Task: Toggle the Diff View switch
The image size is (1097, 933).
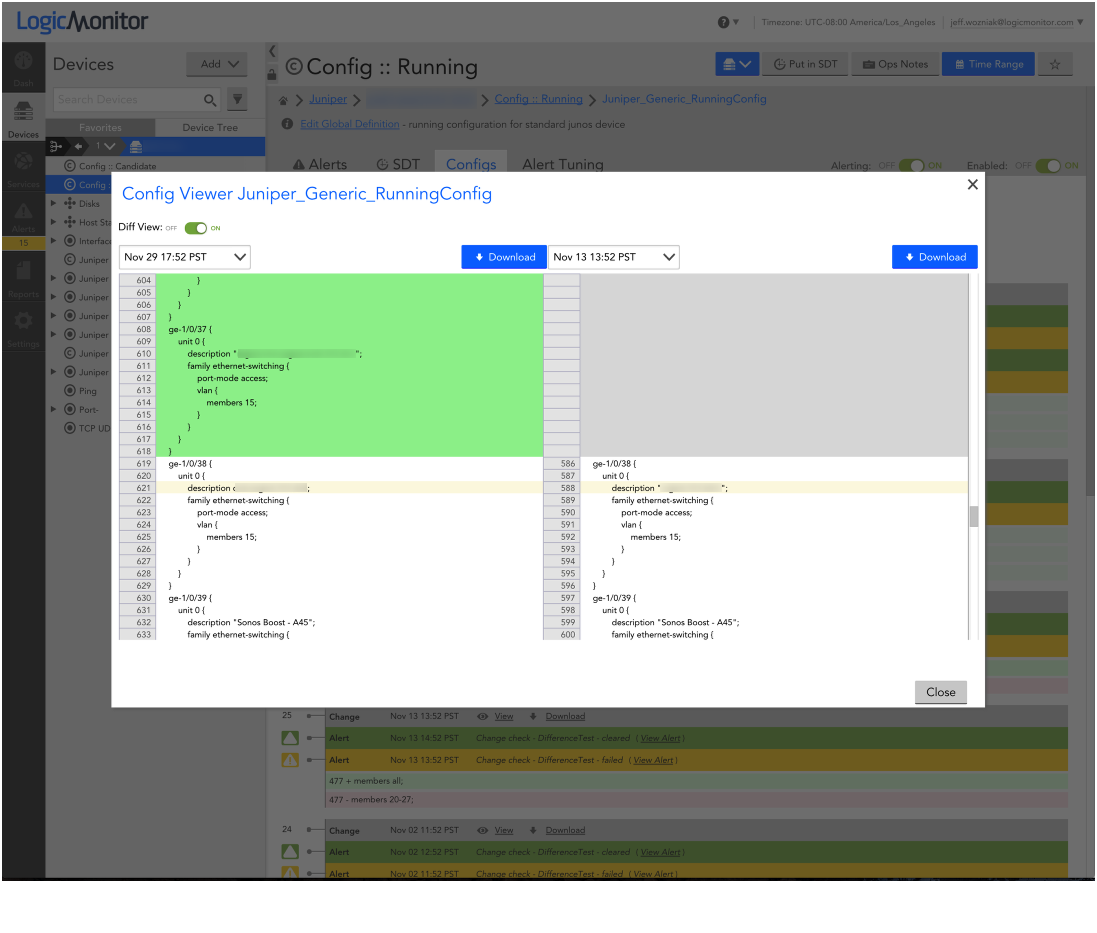Action: coord(195,228)
